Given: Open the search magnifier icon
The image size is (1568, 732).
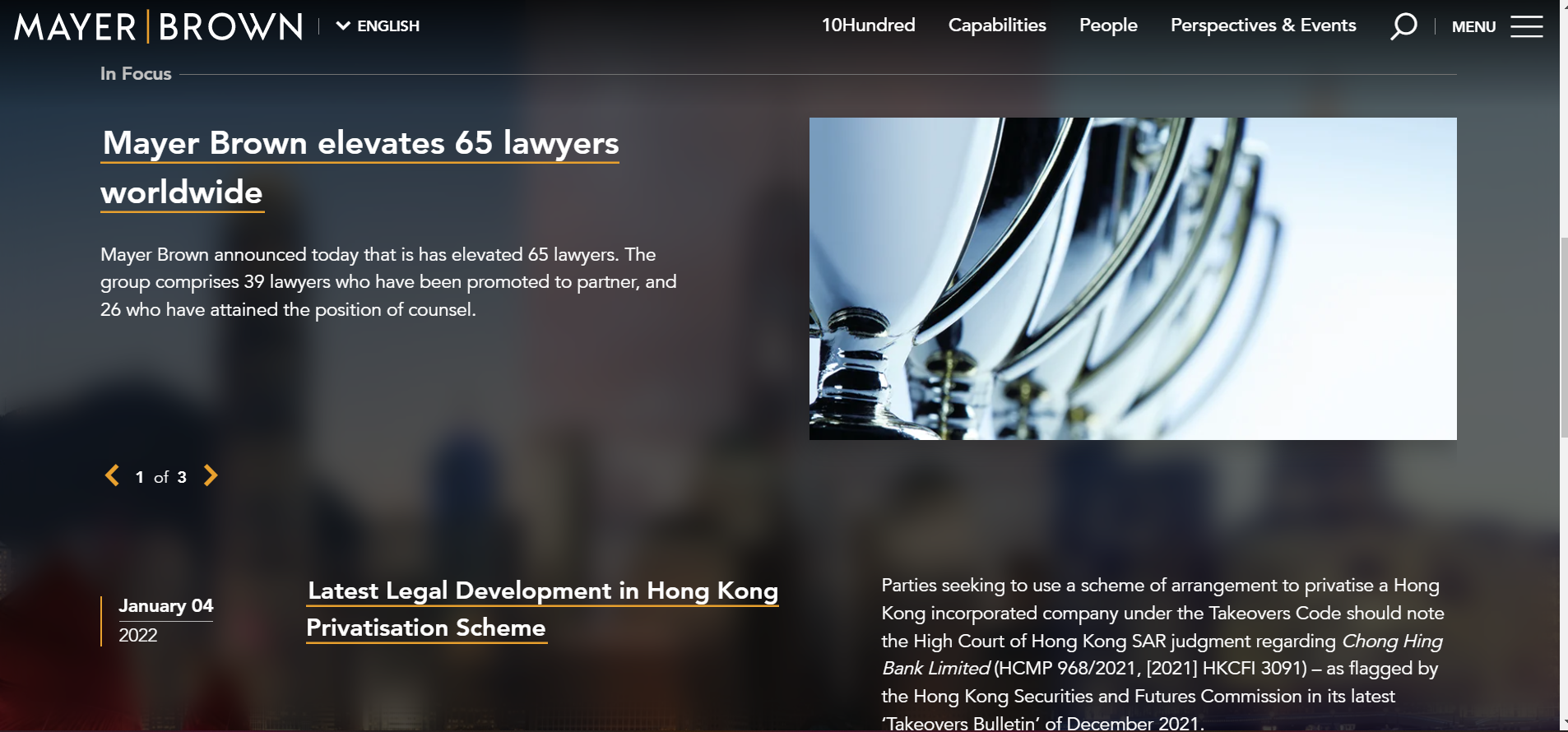Looking at the screenshot, I should [1403, 26].
